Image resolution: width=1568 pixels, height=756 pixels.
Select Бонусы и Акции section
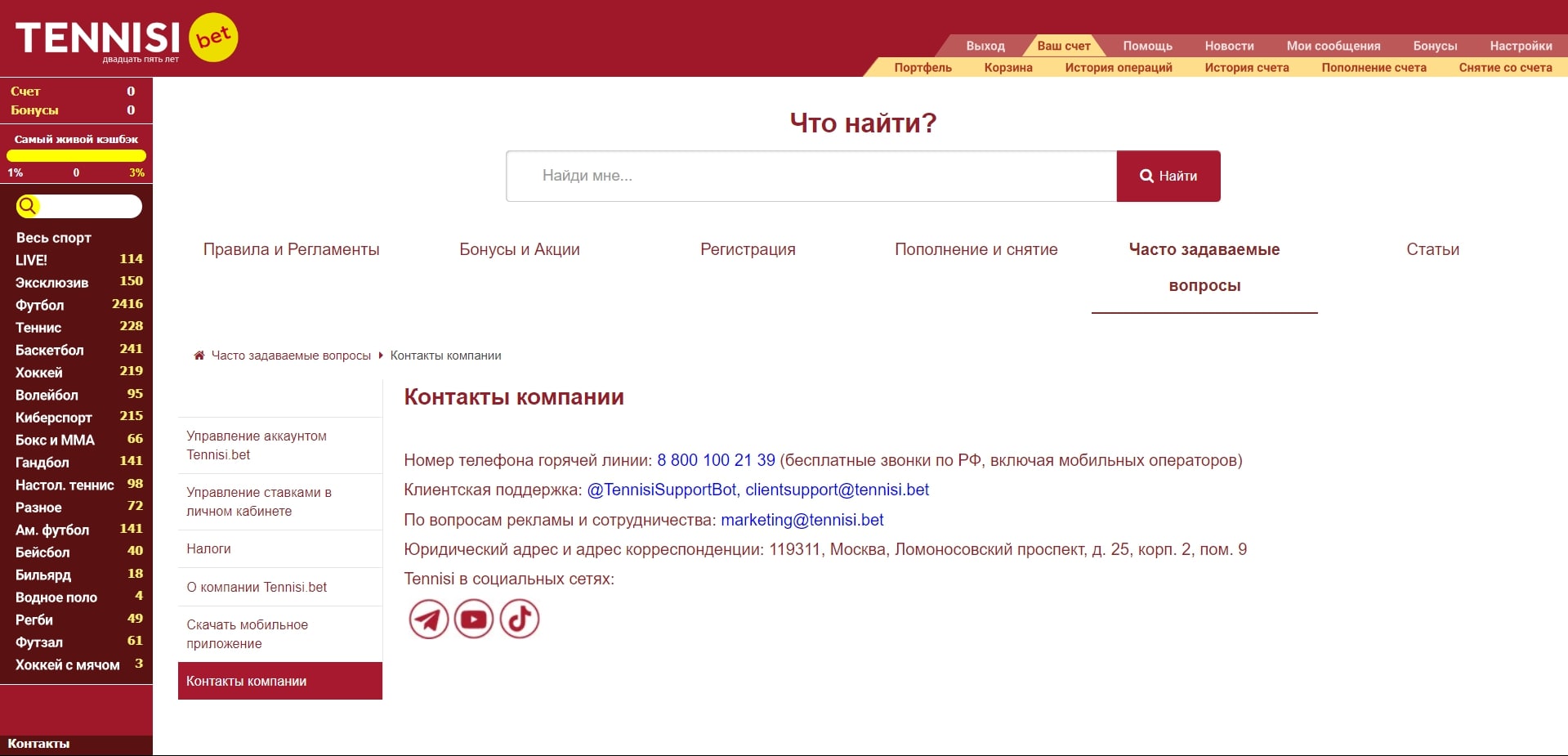pyautogui.click(x=520, y=249)
